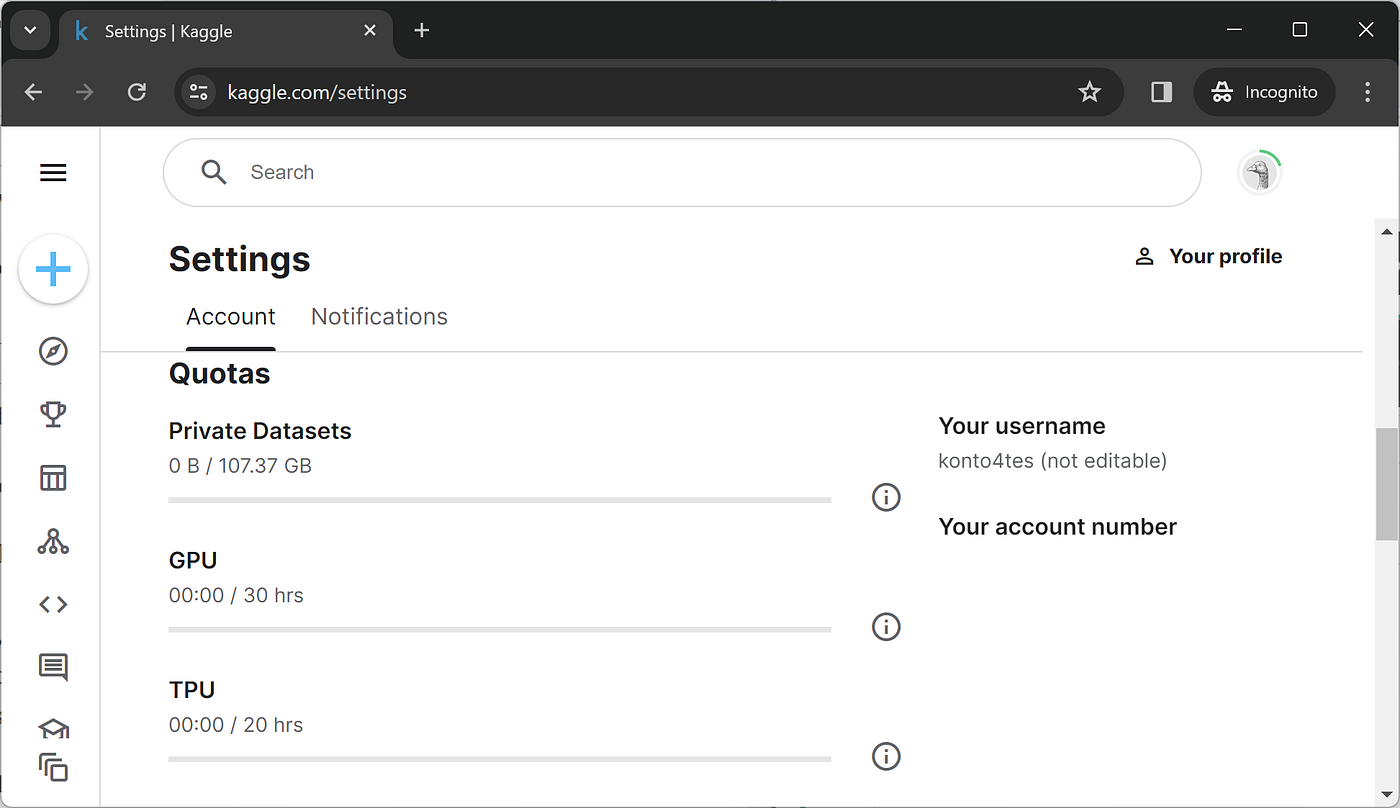Click the scrollbar down arrow
This screenshot has height=808, width=1400.
point(1387,795)
